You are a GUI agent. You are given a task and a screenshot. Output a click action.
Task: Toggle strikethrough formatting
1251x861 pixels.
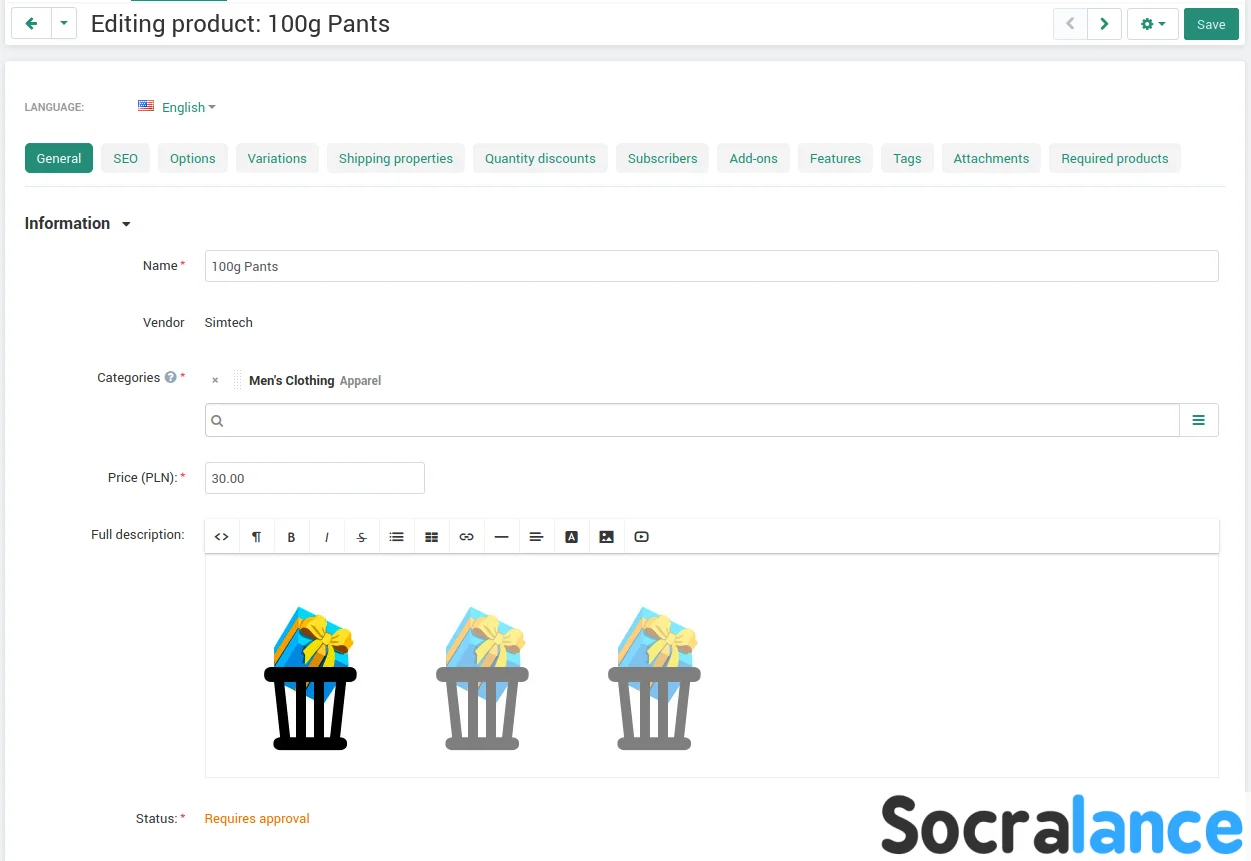[362, 537]
